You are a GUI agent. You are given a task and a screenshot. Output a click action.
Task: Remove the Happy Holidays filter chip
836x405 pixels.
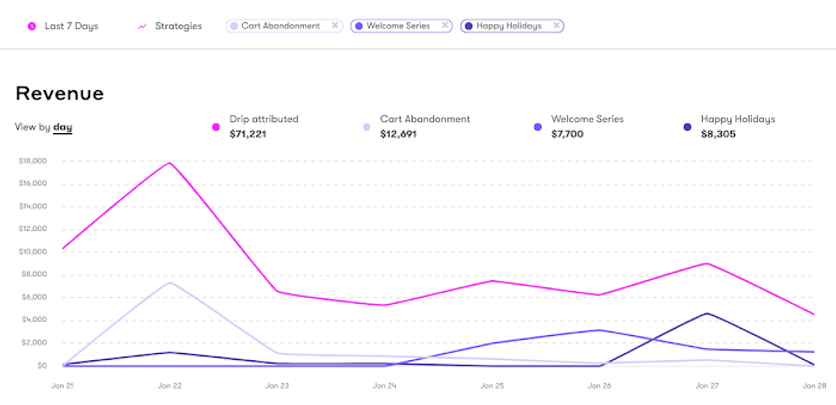556,25
